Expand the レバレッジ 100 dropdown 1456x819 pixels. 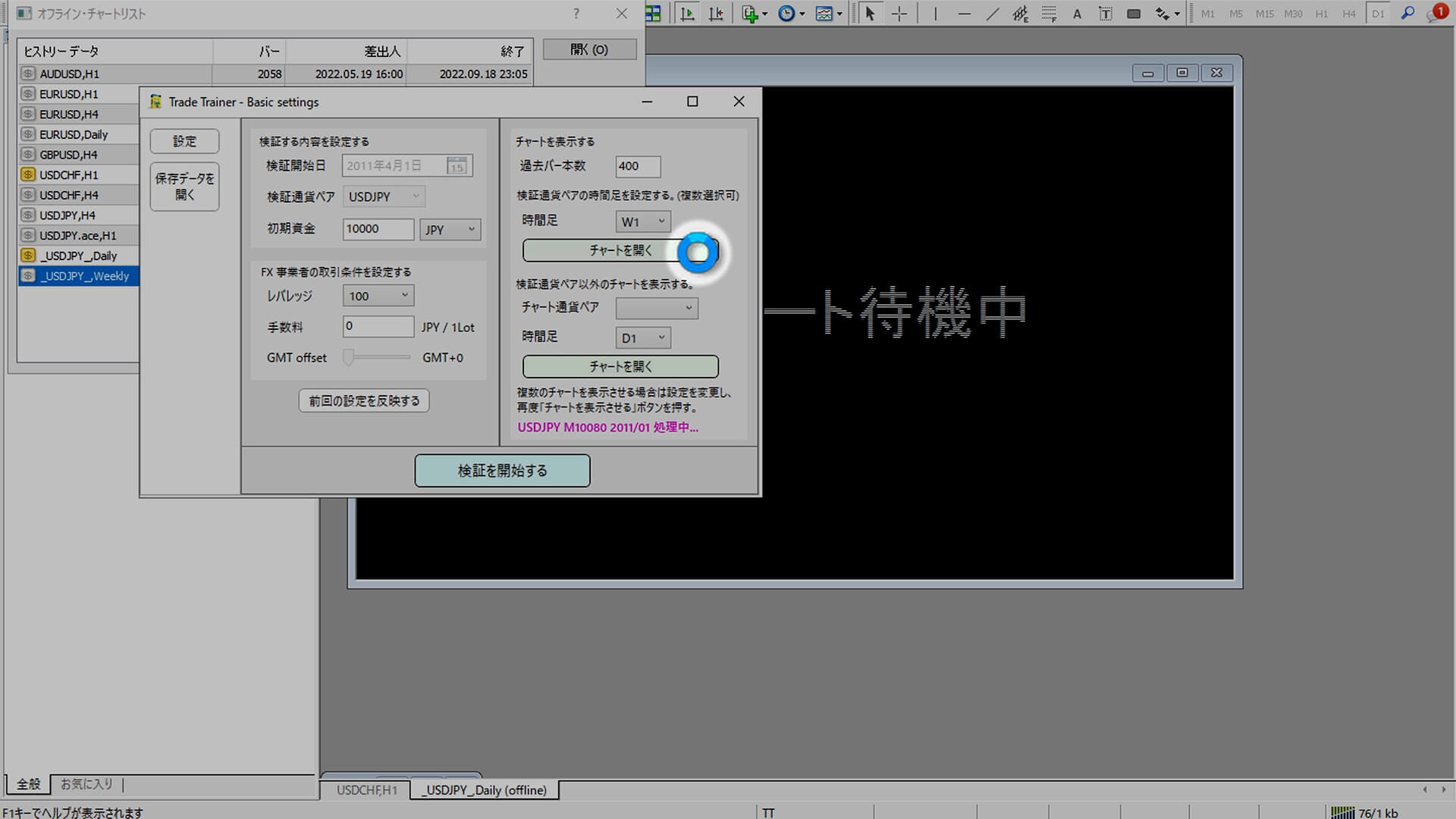[x=378, y=296]
